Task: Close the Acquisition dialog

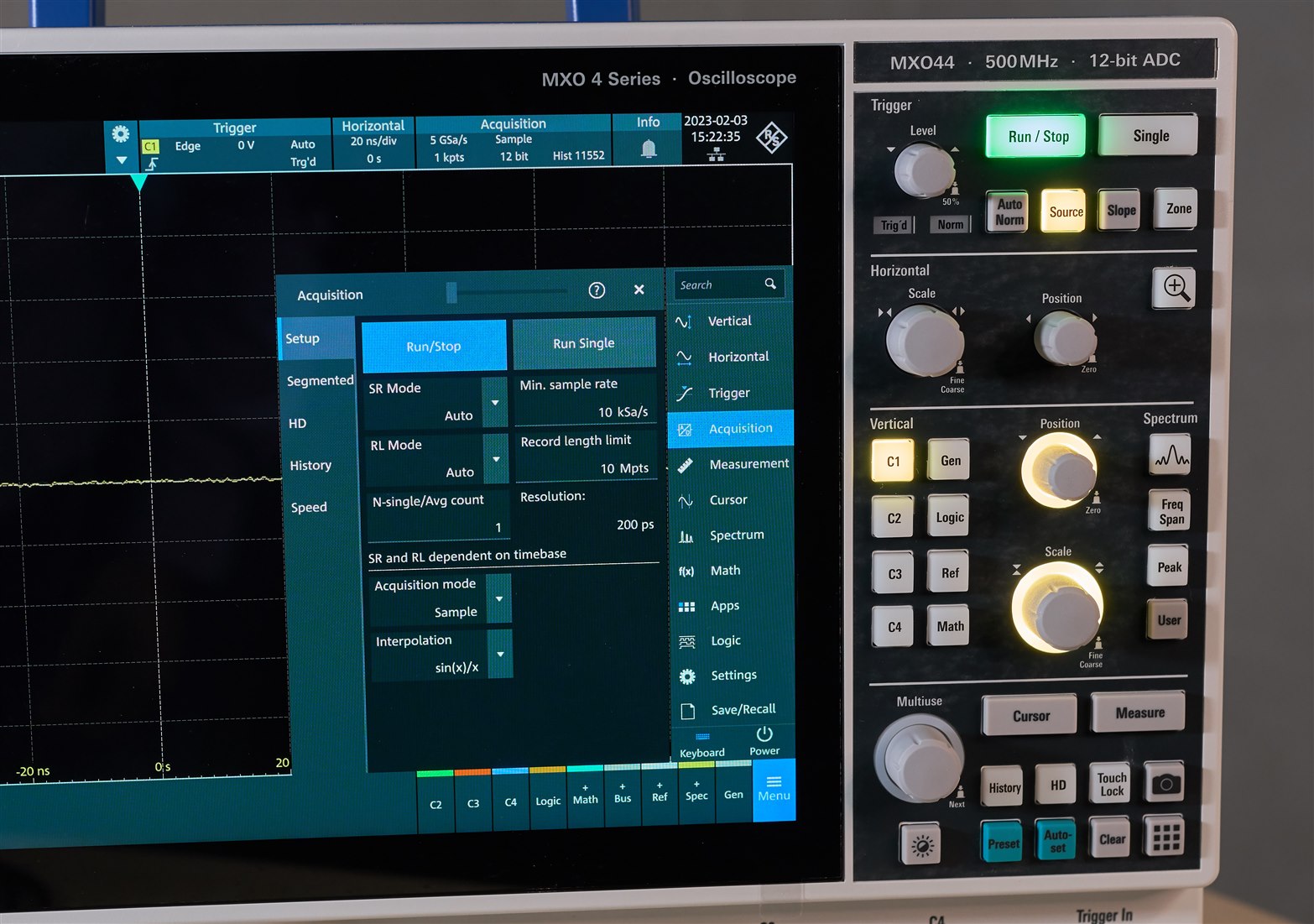Action: [x=639, y=290]
